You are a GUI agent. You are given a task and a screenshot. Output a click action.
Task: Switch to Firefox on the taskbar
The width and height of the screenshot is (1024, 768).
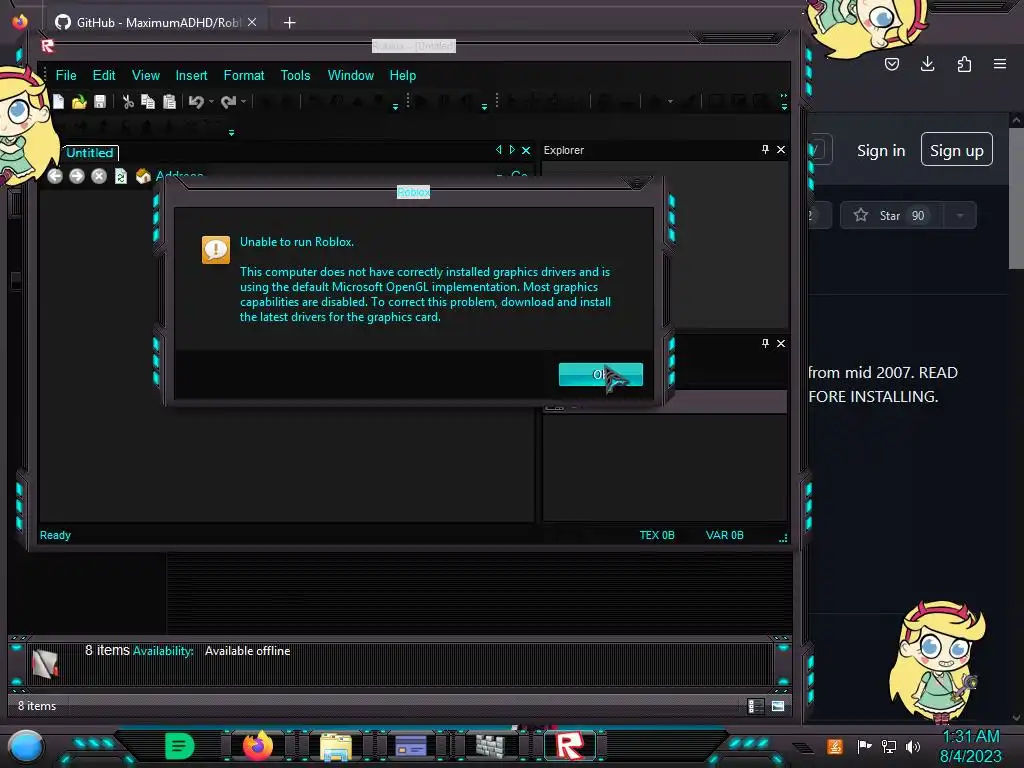(x=257, y=745)
